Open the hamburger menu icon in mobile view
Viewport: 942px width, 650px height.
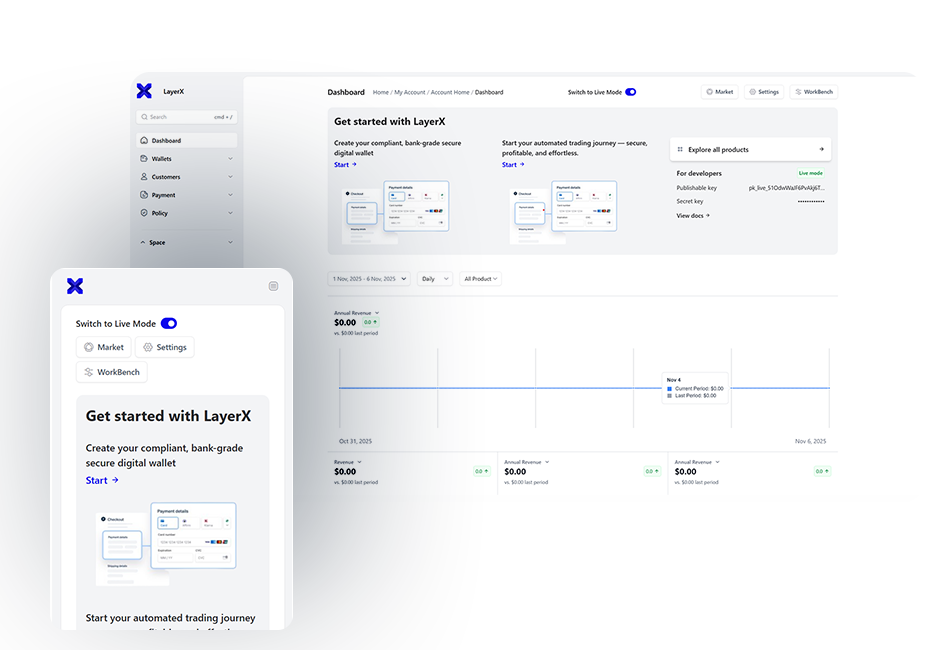[x=273, y=286]
